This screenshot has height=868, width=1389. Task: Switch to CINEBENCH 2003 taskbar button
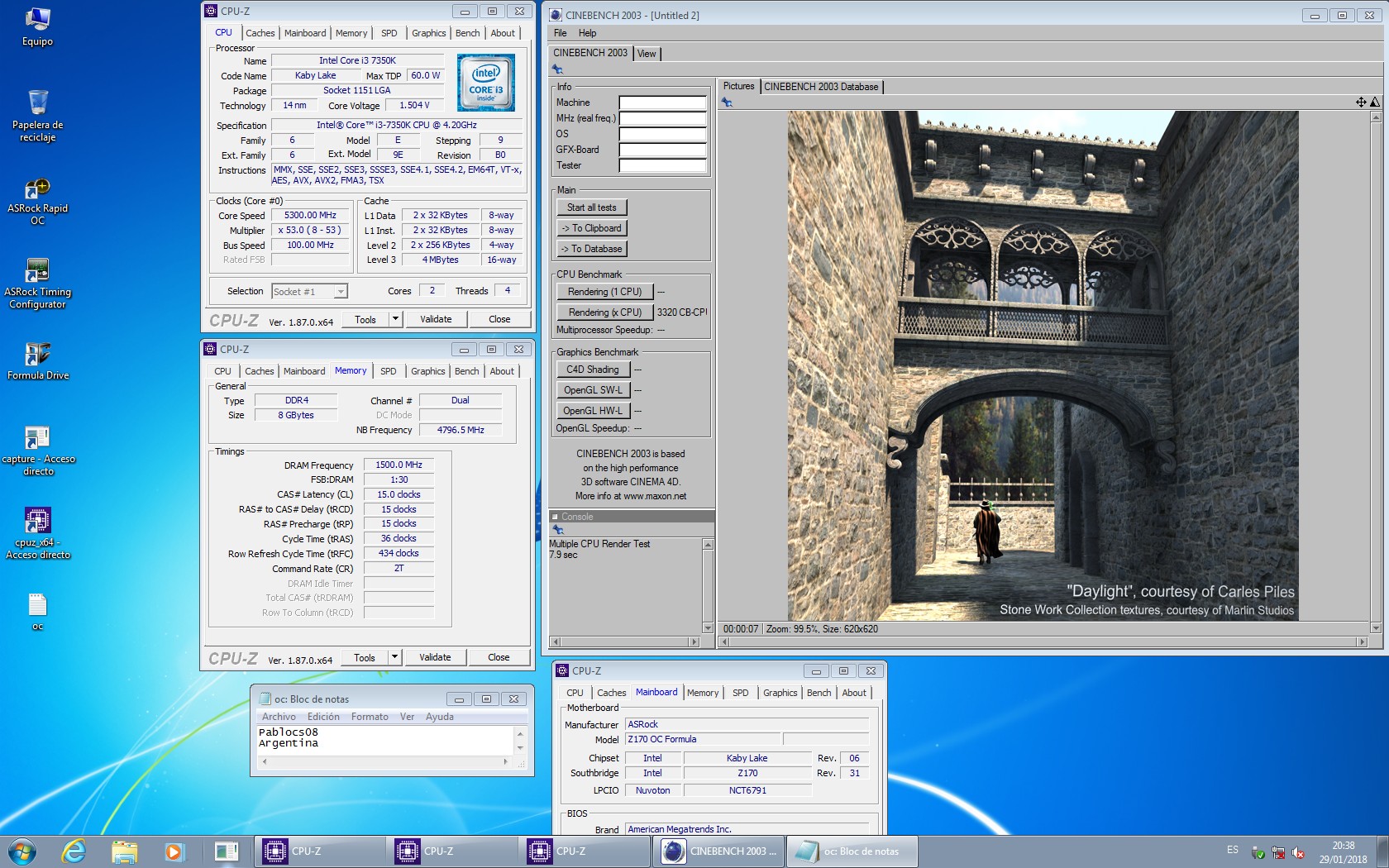click(718, 851)
